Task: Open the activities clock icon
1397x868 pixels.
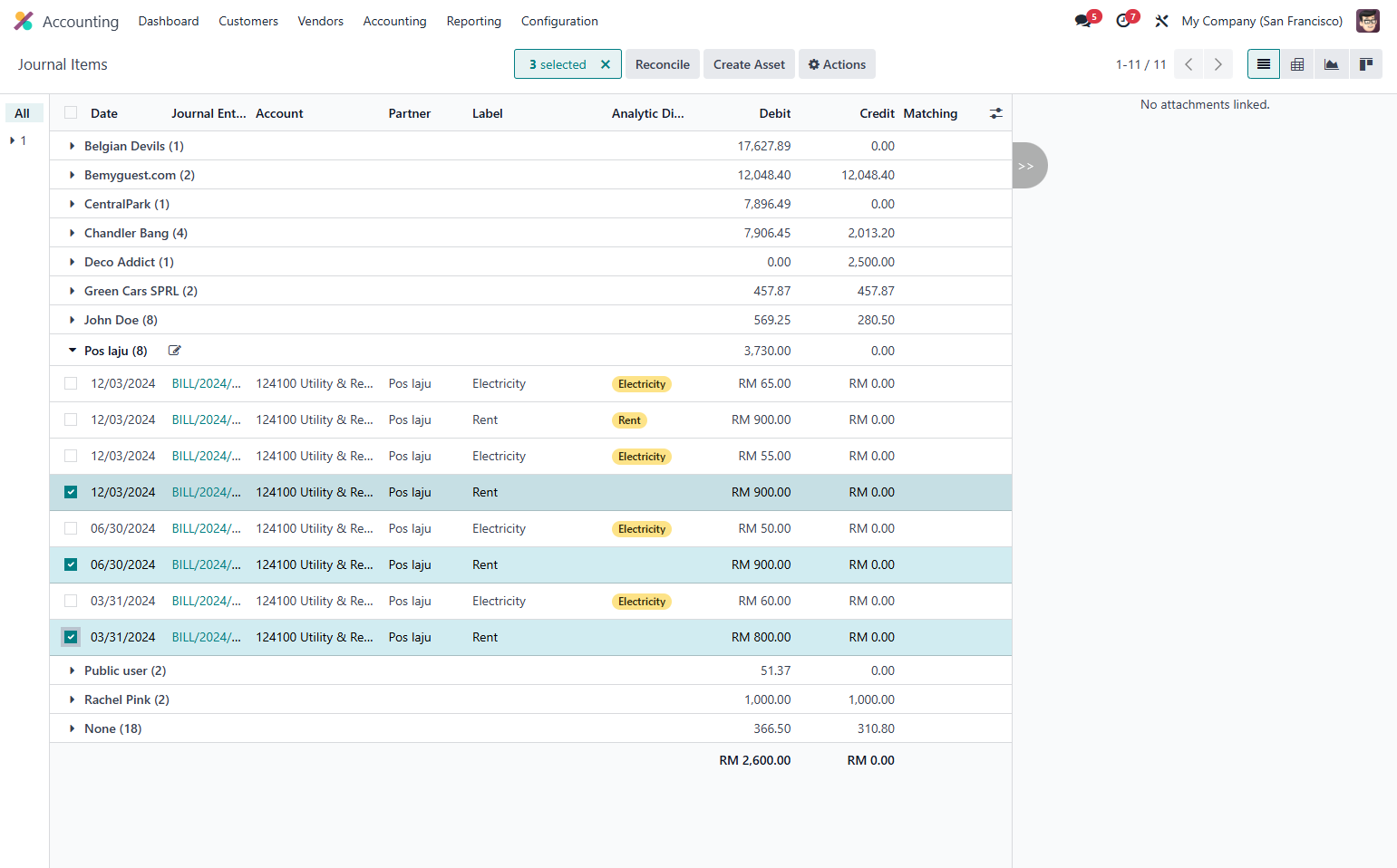Action: point(1123,21)
